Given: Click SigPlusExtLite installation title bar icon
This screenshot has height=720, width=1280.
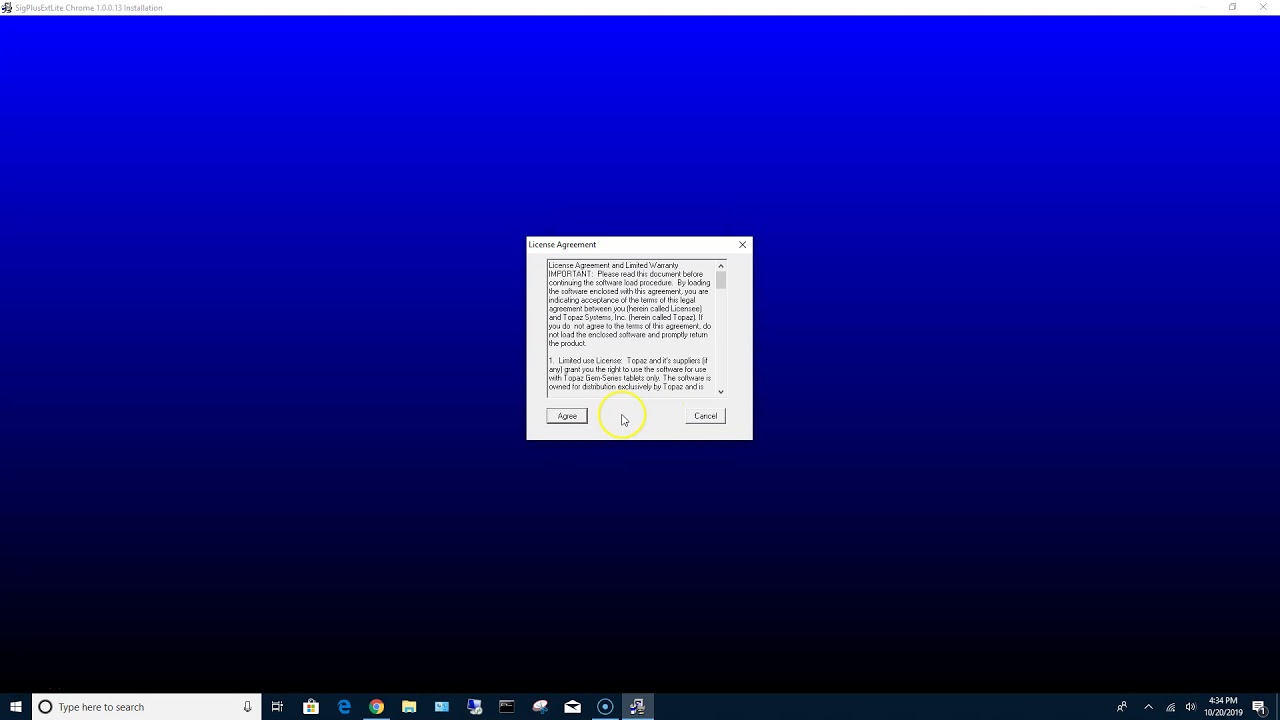Looking at the screenshot, I should [7, 7].
